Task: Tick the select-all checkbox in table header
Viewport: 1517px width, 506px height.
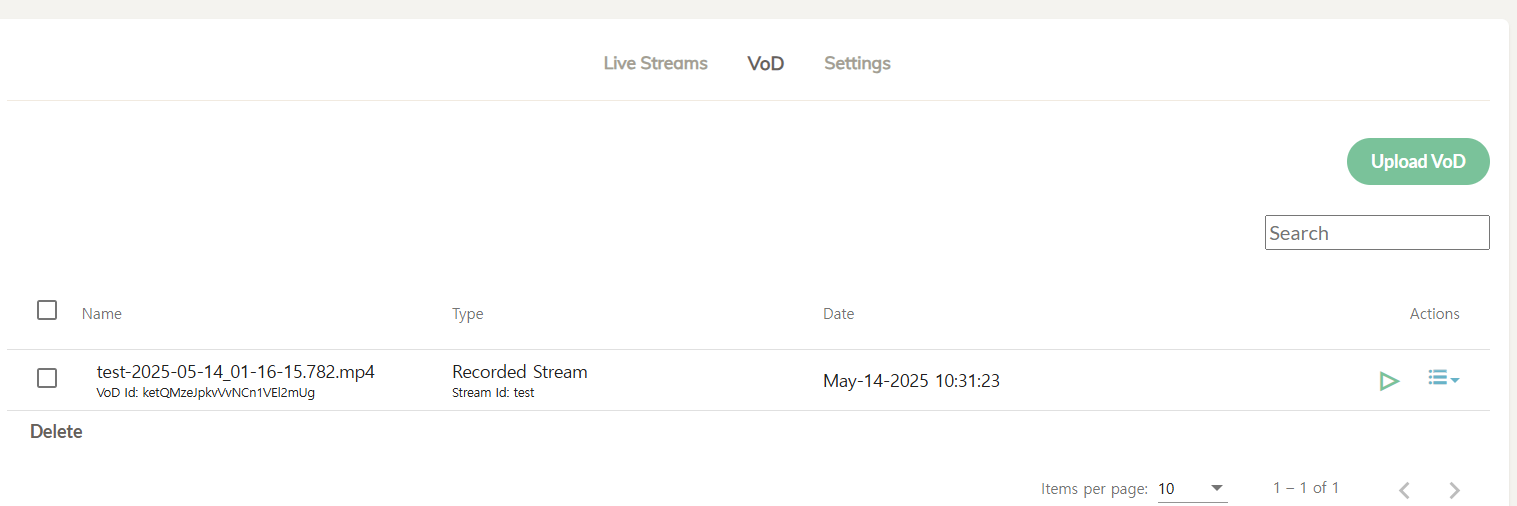Action: point(47,310)
